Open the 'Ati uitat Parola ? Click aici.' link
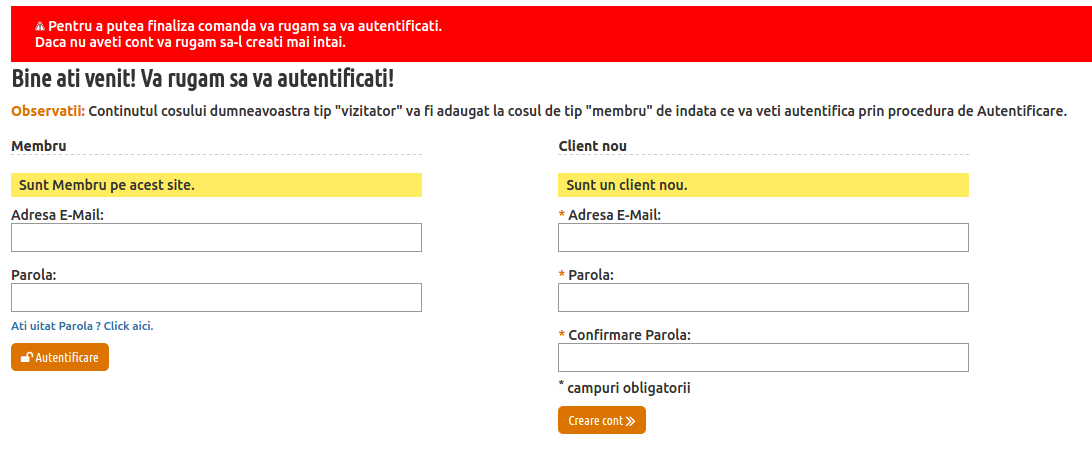Screen dimensions: 1092x472 coord(82,326)
